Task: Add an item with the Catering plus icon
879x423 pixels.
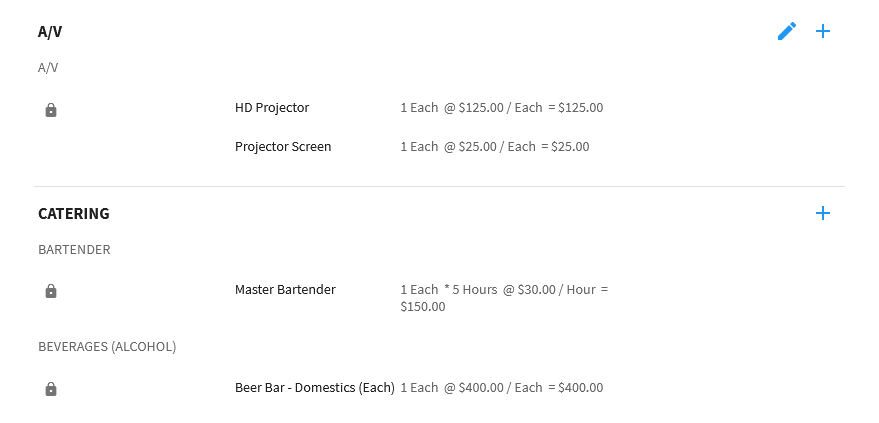Action: tap(822, 213)
